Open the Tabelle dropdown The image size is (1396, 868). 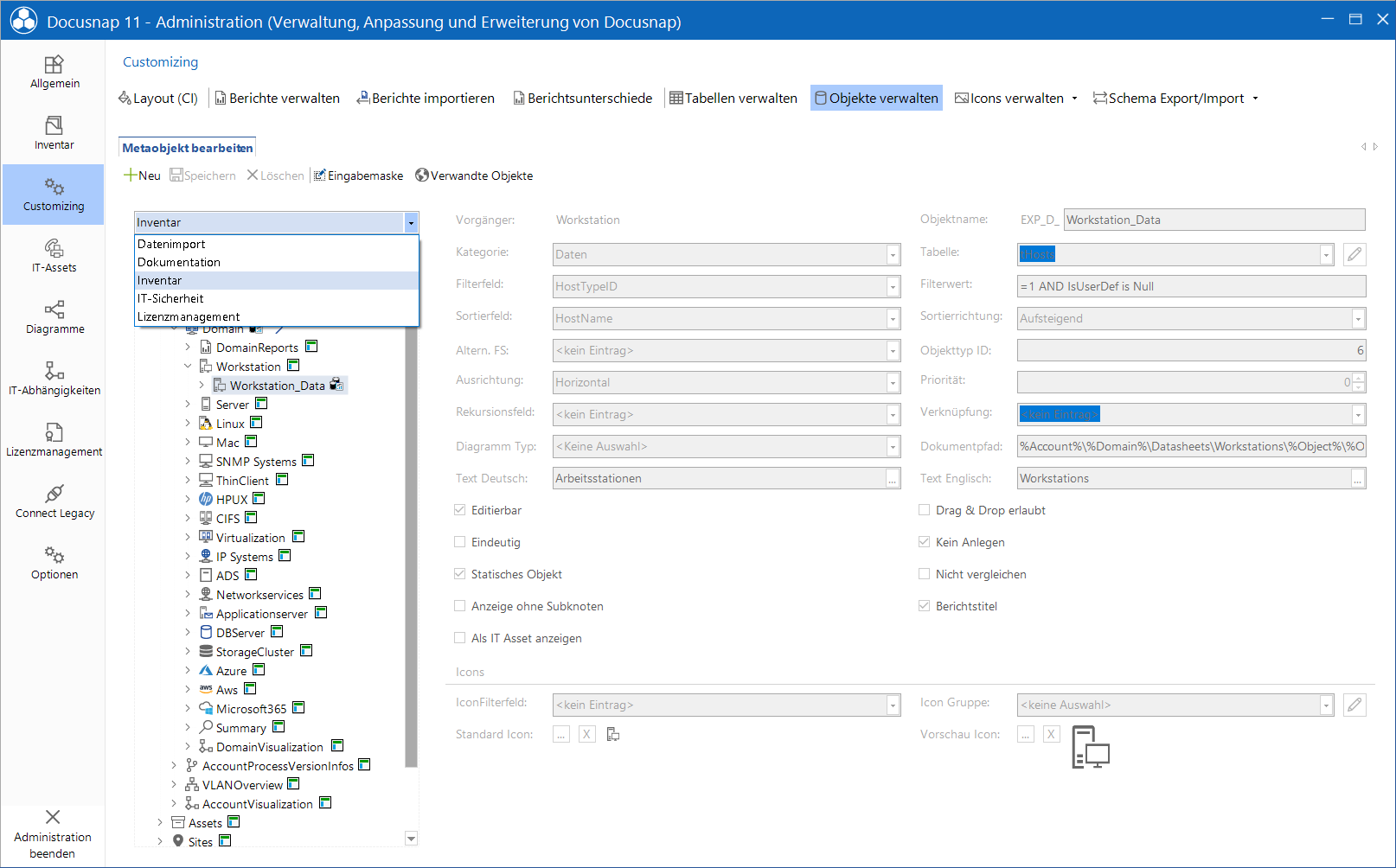(x=1326, y=254)
